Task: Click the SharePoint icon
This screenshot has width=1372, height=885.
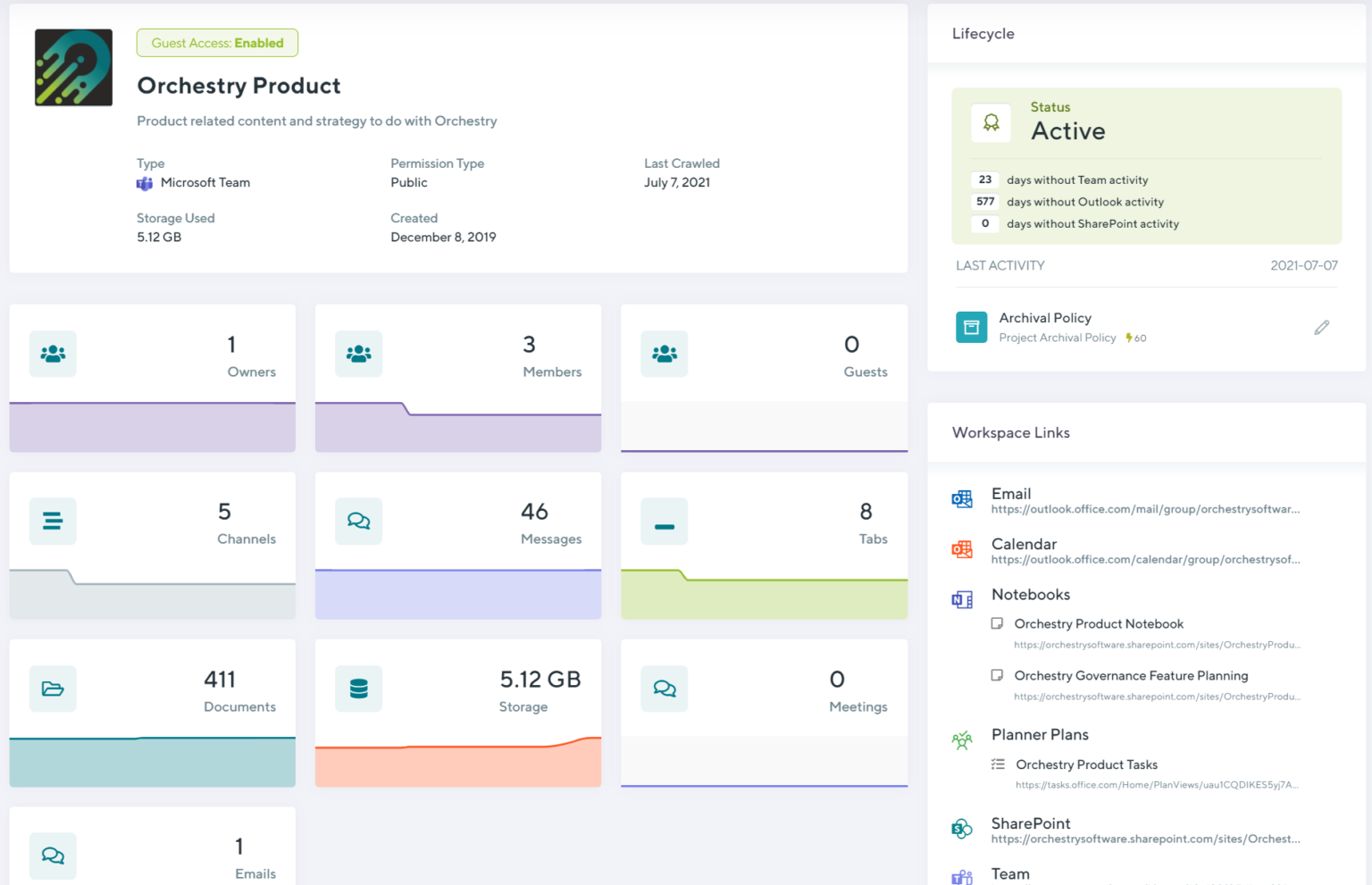Action: 962,830
